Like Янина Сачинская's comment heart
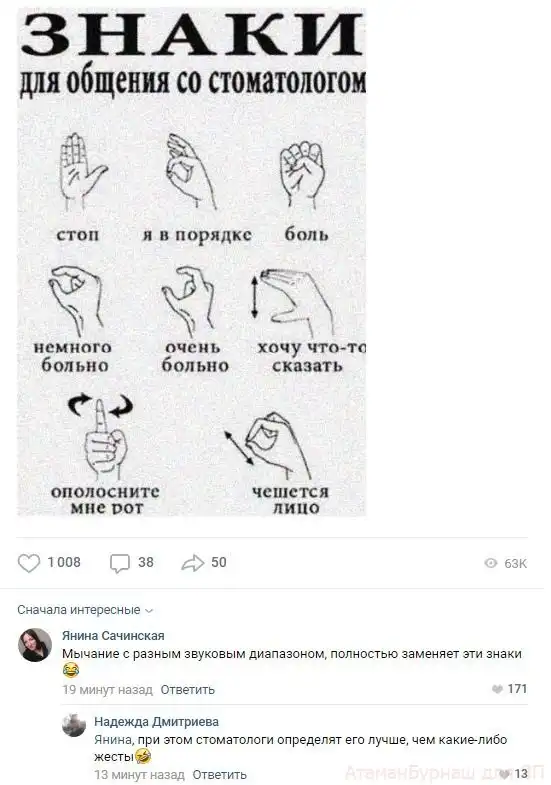 tap(497, 689)
